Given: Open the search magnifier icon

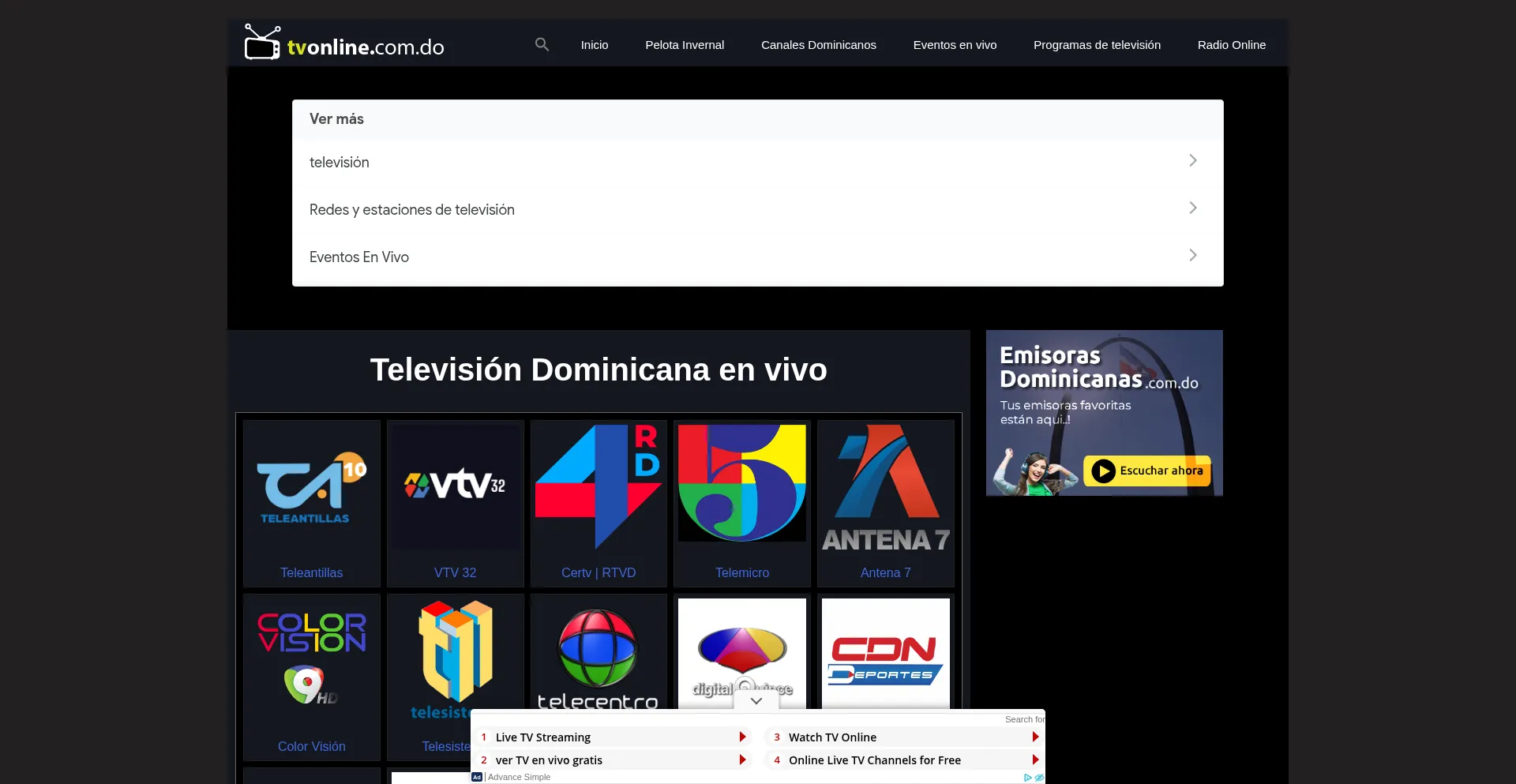Looking at the screenshot, I should point(542,44).
